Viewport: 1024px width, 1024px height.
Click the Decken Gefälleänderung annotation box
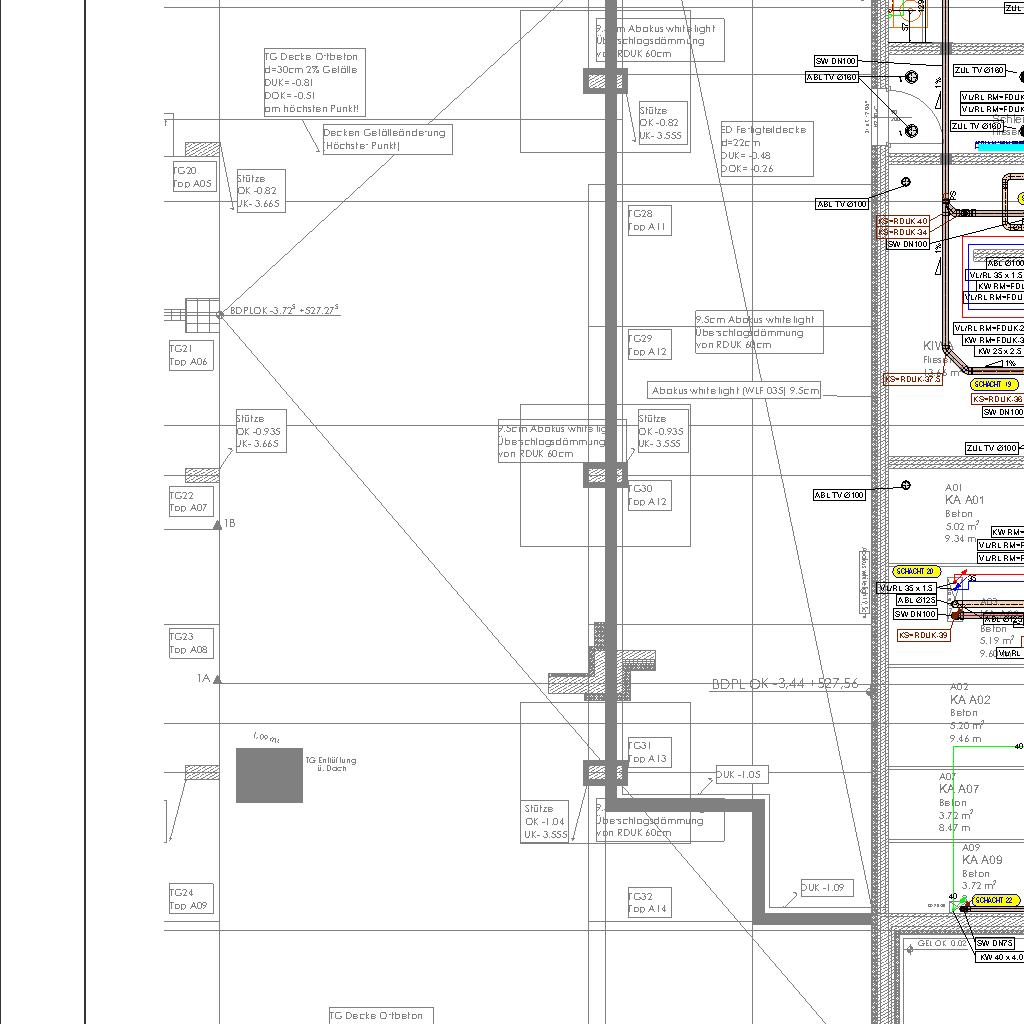click(386, 139)
